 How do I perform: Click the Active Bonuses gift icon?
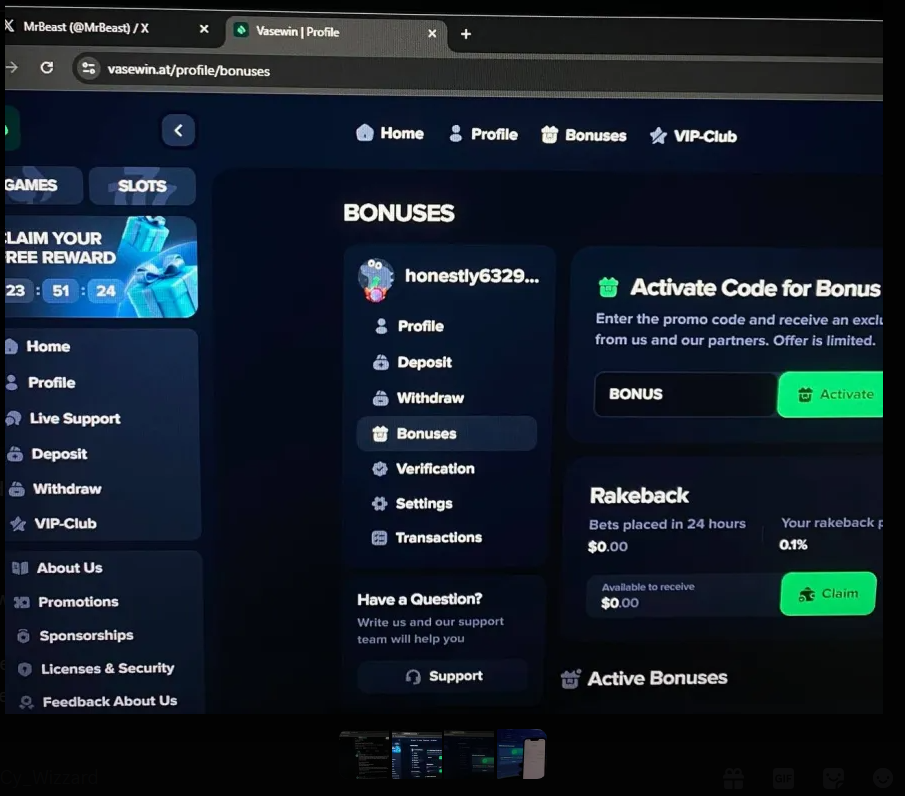570,679
